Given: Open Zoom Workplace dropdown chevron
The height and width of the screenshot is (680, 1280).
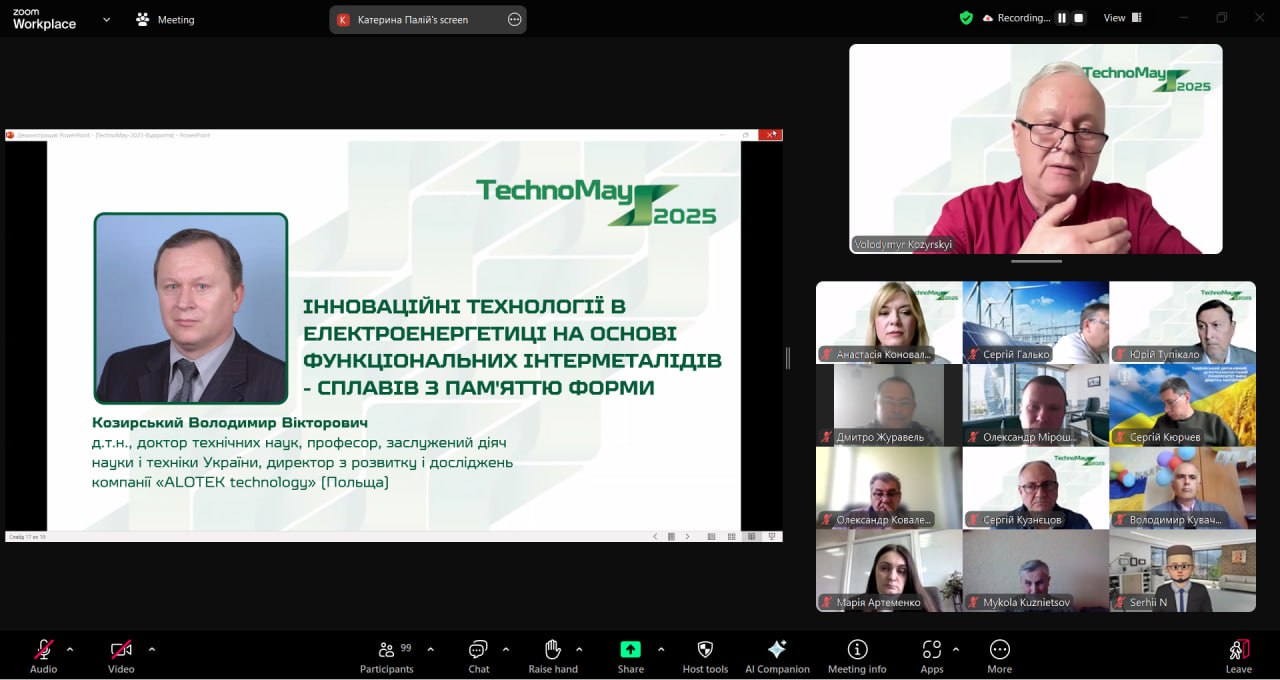Looking at the screenshot, I should point(107,19).
